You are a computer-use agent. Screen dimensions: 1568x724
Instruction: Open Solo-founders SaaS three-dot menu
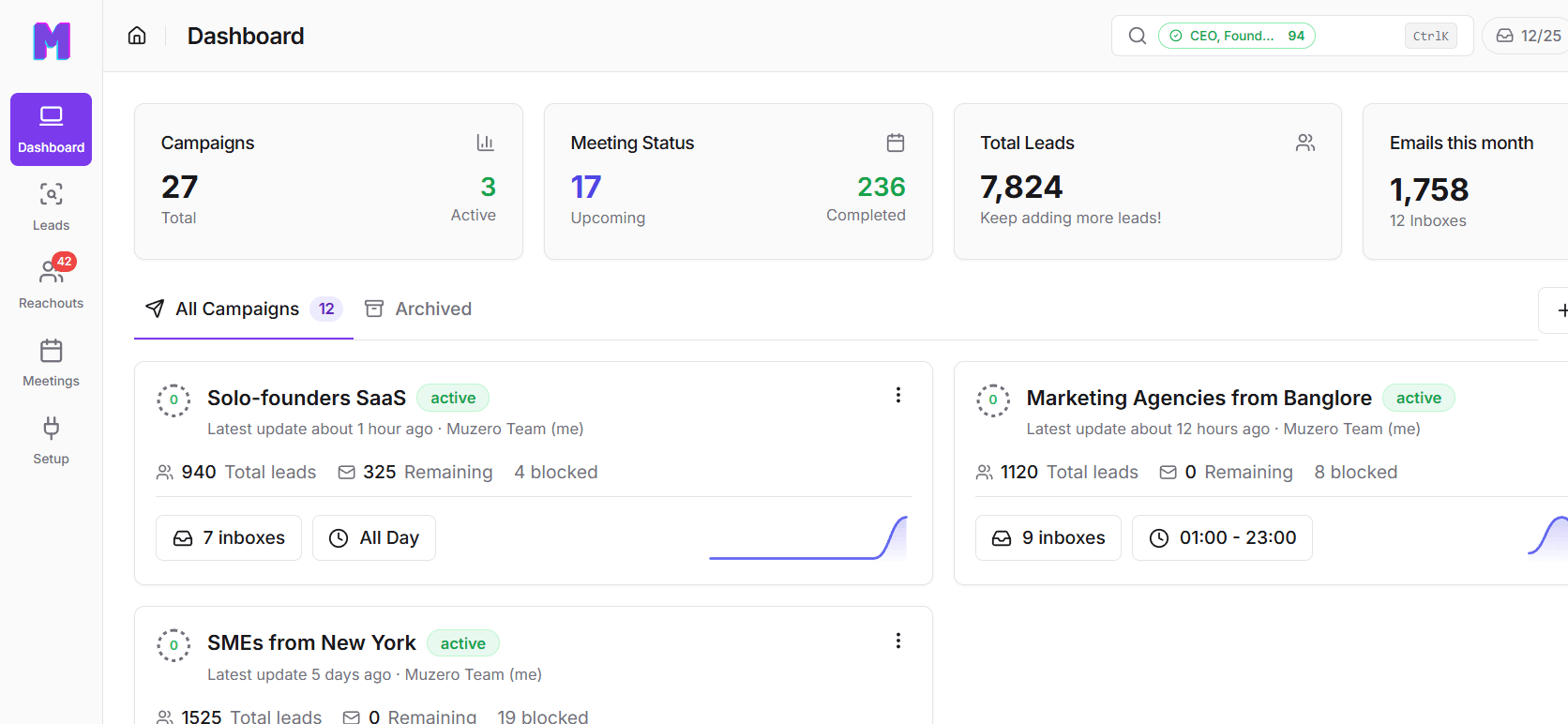click(x=898, y=396)
